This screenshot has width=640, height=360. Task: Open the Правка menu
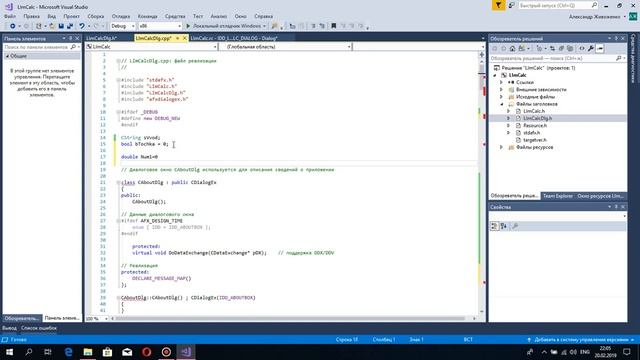[x=31, y=16]
